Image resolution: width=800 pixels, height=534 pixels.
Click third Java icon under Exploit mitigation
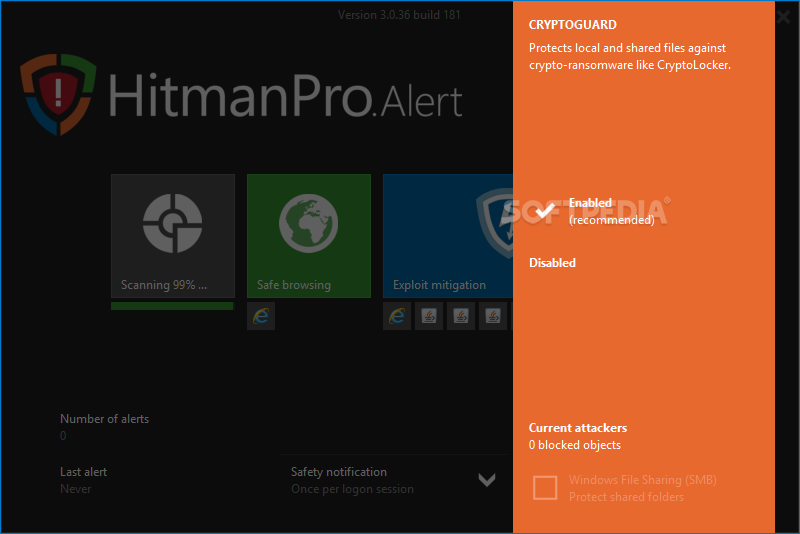492,316
